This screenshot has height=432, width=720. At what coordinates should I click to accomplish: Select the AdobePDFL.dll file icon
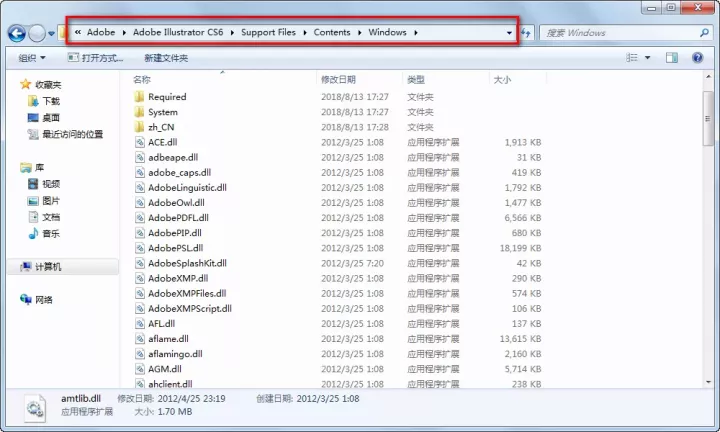[140, 217]
